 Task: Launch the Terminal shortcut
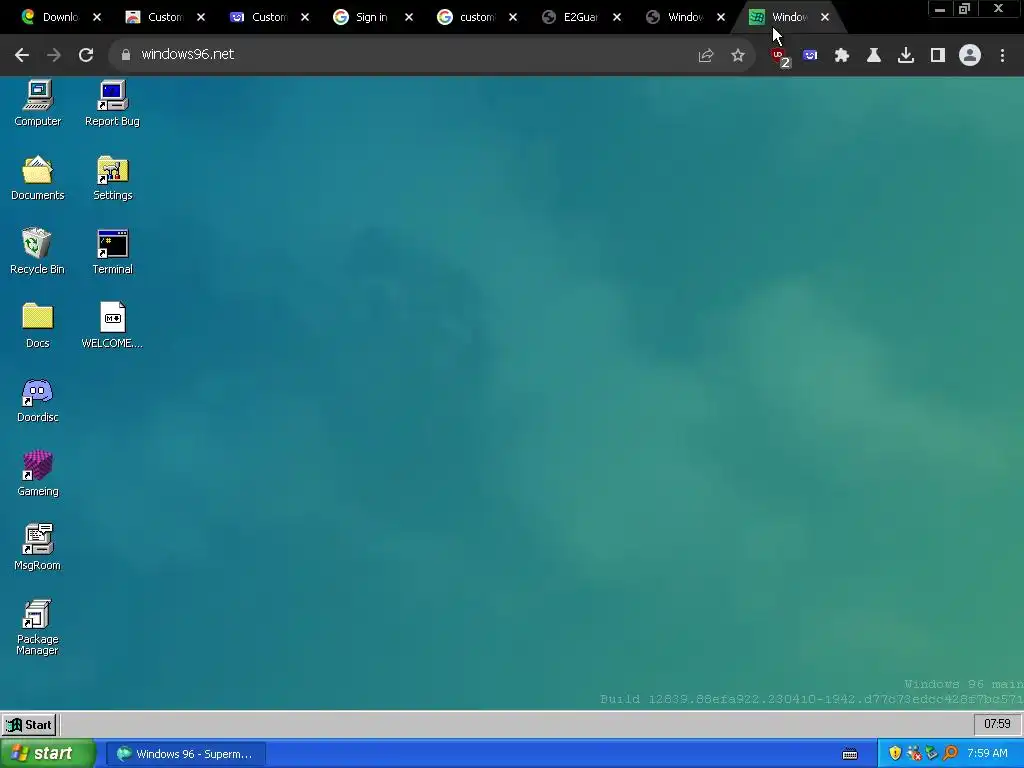(x=112, y=251)
